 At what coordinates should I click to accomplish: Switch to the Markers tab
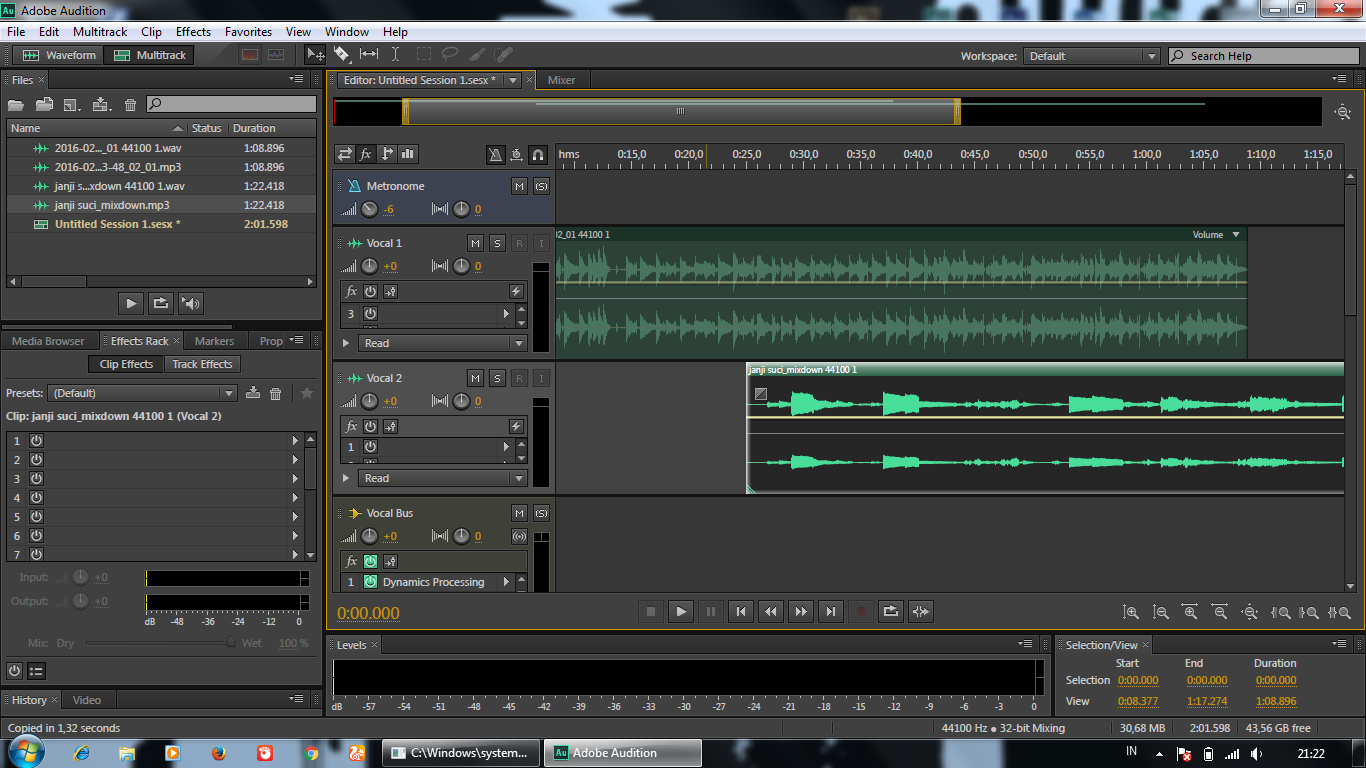point(214,341)
